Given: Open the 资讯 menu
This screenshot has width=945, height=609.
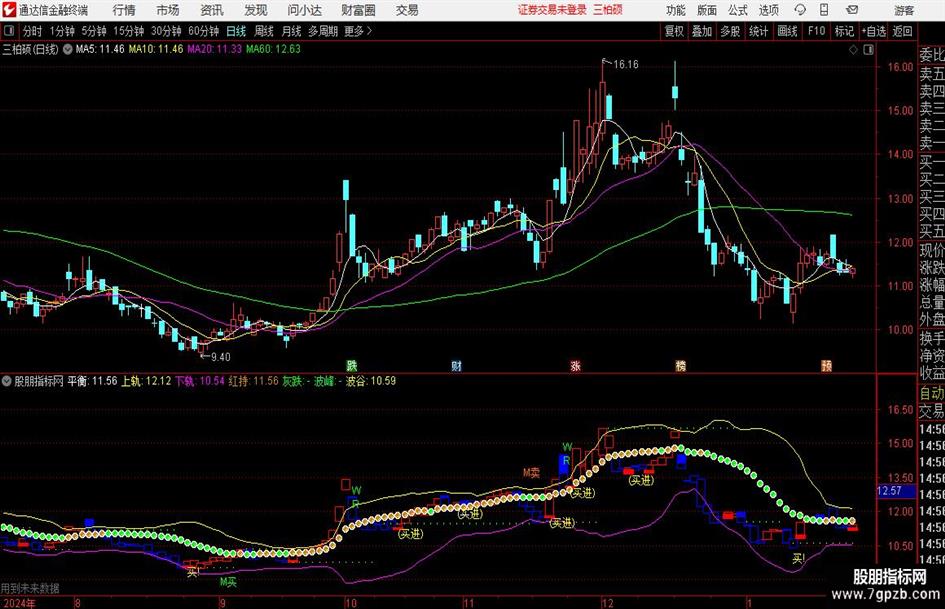Looking at the screenshot, I should click(212, 10).
